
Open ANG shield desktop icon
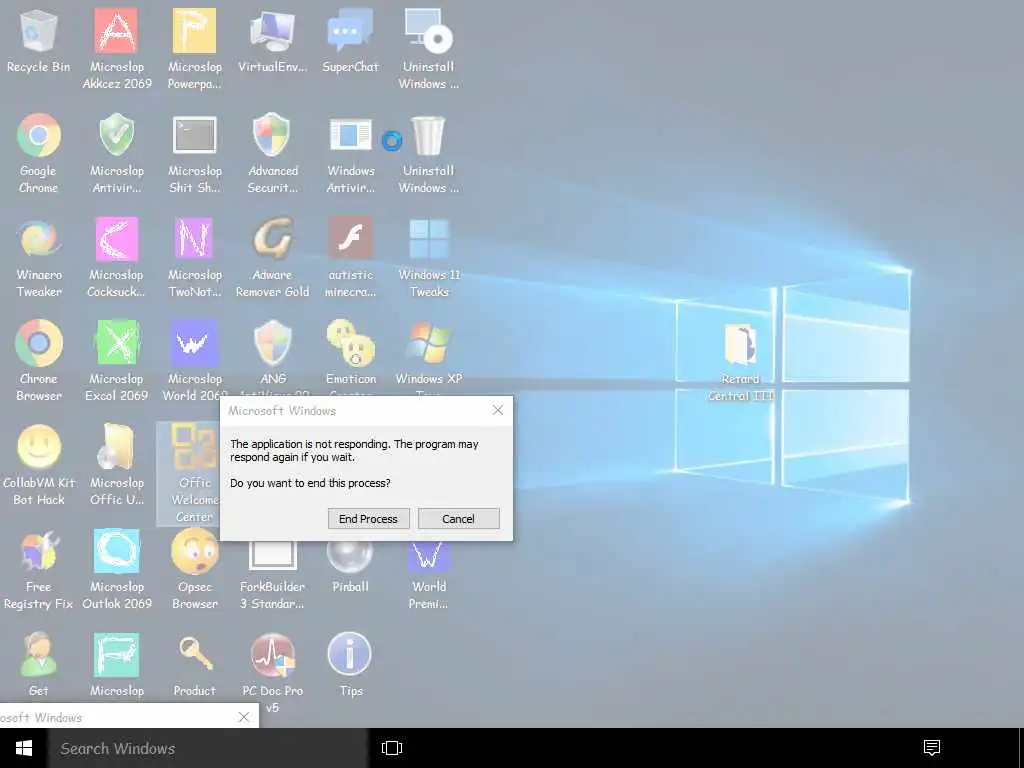272,343
